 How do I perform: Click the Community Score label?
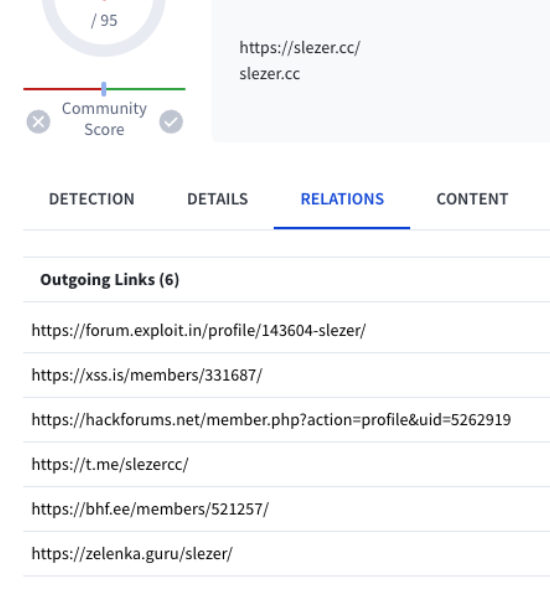point(104,119)
